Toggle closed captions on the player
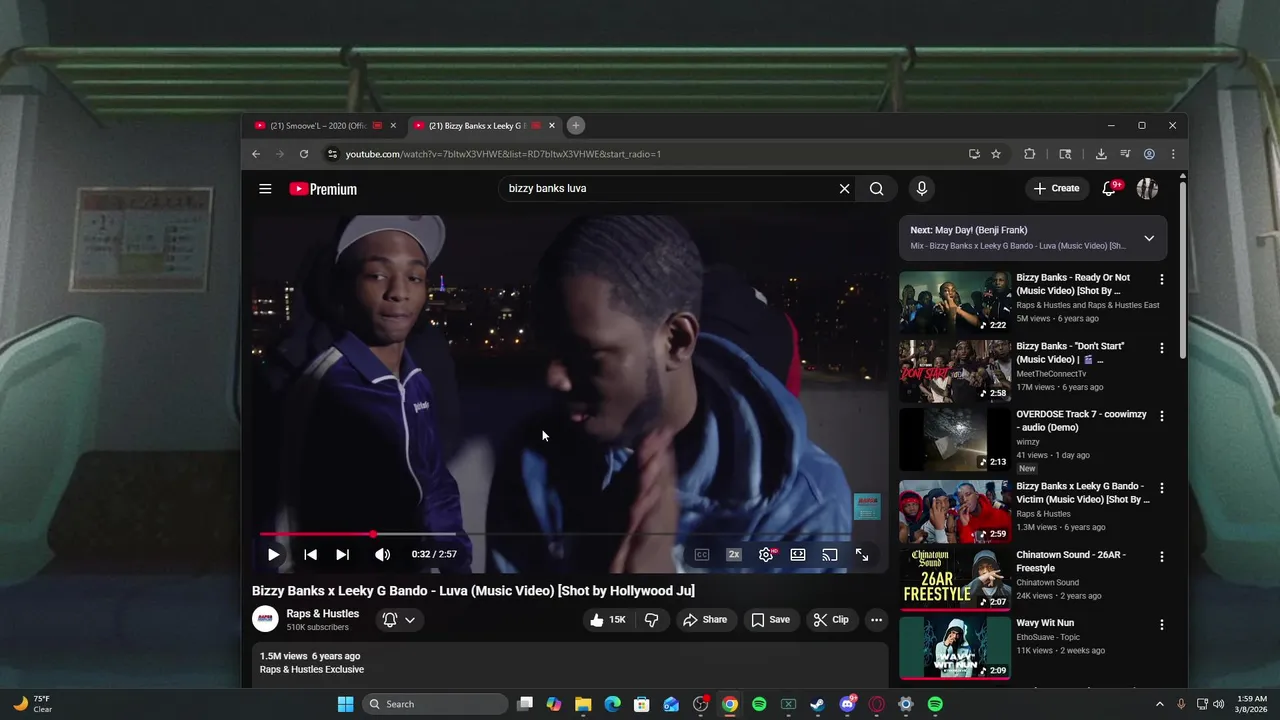 [702, 554]
